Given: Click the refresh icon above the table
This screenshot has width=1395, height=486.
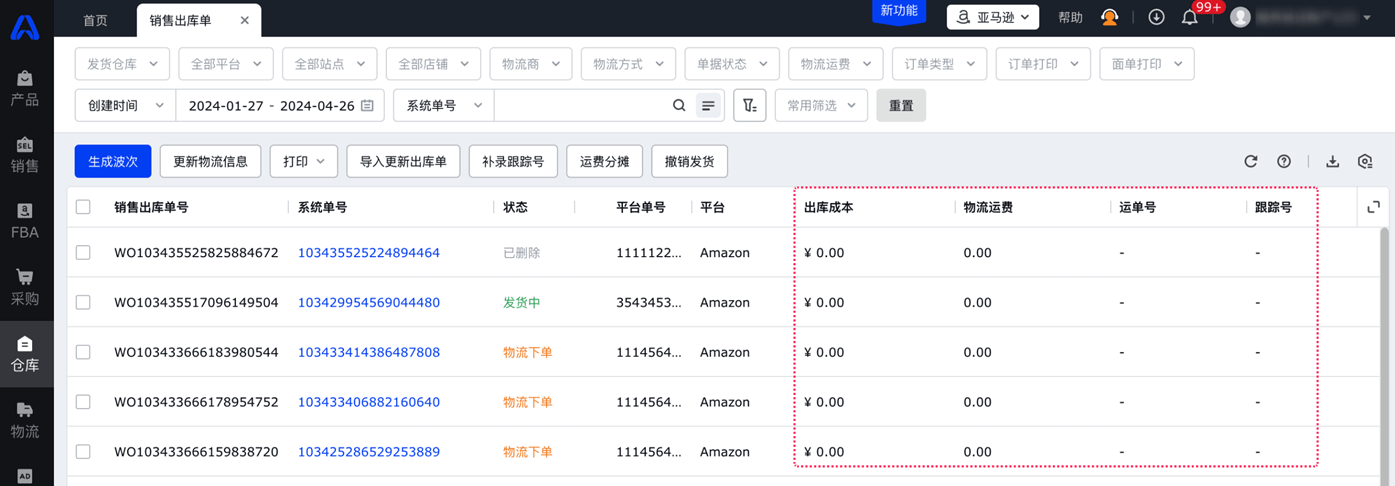Looking at the screenshot, I should click(x=1250, y=161).
